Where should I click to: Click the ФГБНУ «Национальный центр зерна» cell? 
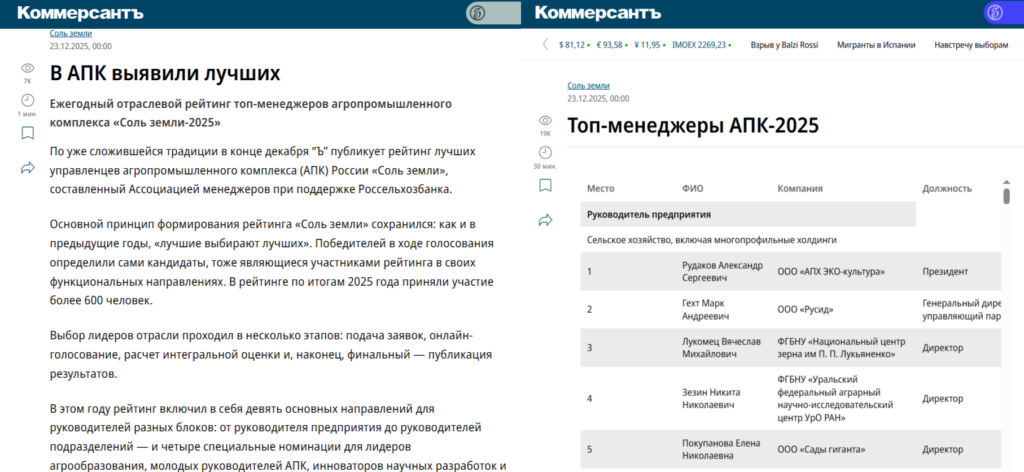841,348
